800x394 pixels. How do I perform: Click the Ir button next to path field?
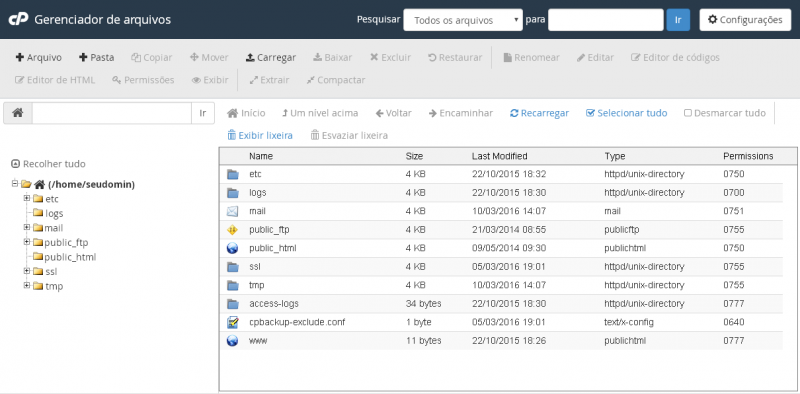click(203, 113)
